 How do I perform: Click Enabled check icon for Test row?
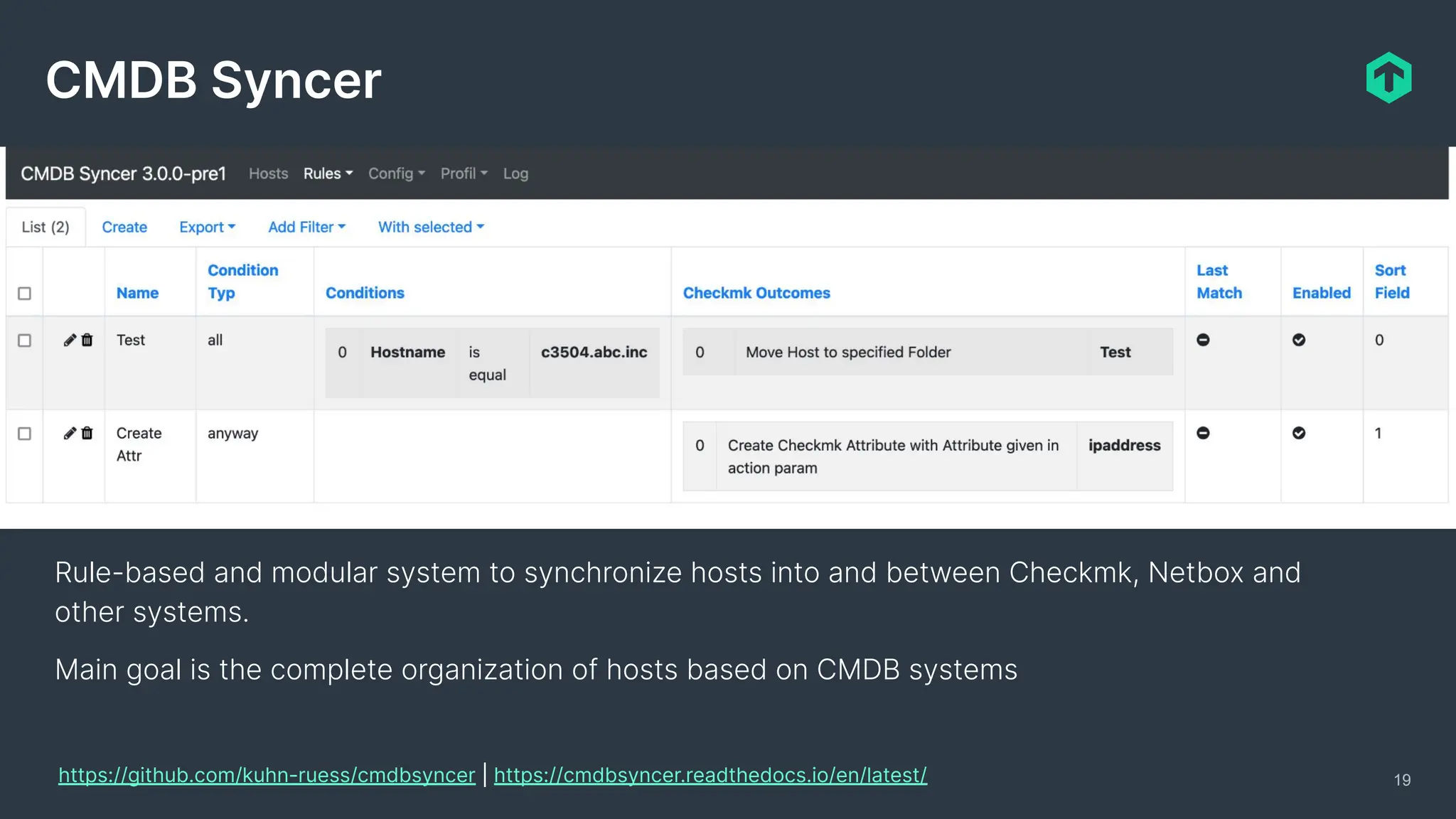(x=1299, y=340)
